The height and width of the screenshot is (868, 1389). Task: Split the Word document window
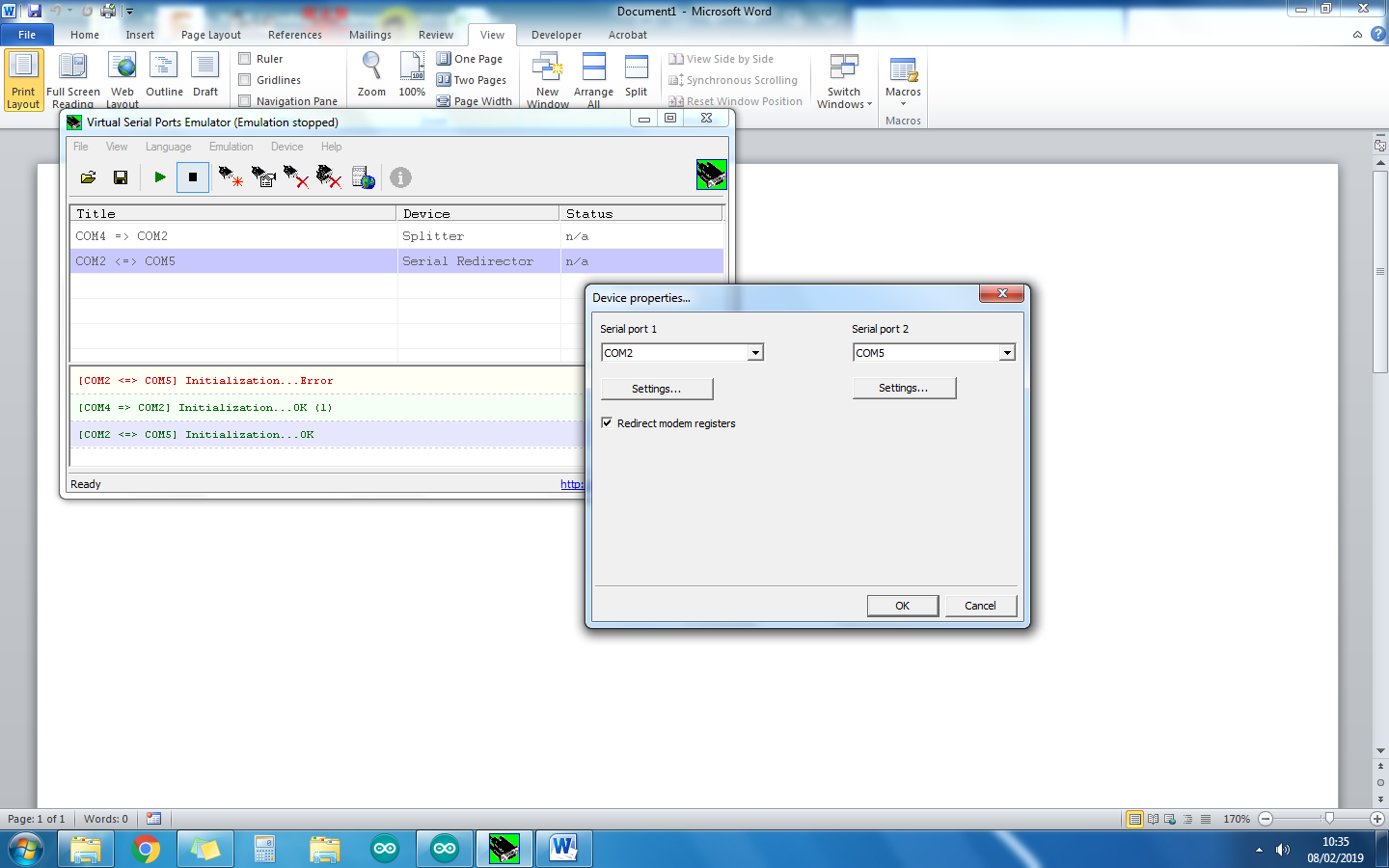(637, 75)
